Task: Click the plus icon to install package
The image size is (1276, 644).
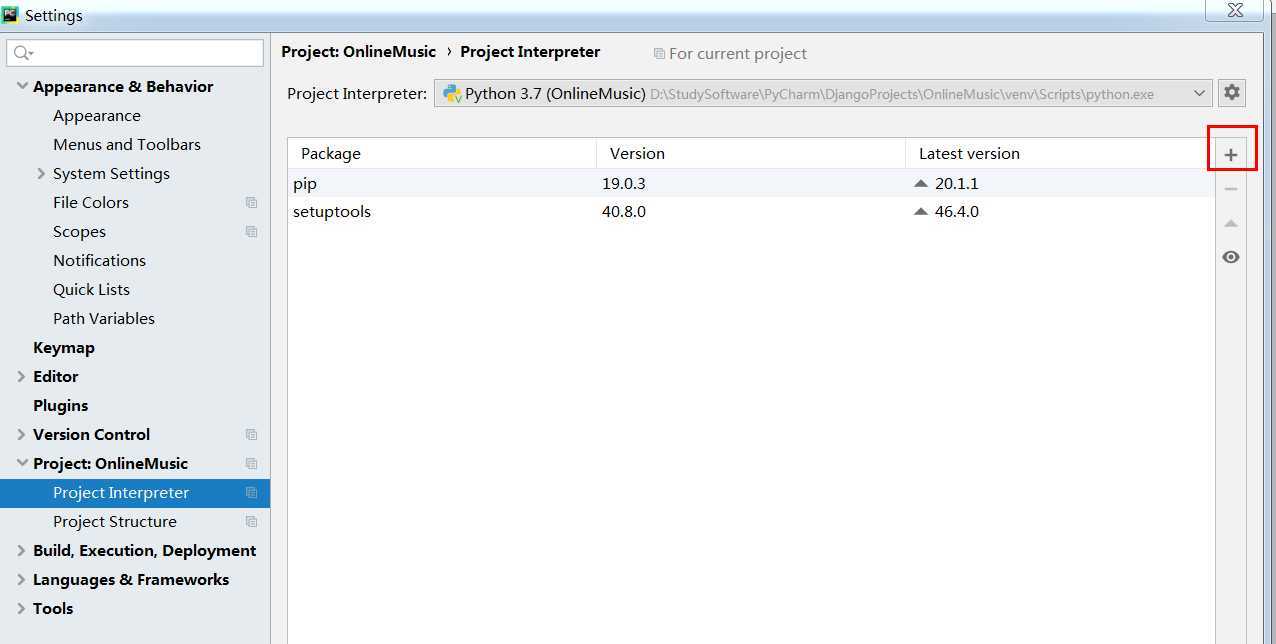Action: [1231, 155]
